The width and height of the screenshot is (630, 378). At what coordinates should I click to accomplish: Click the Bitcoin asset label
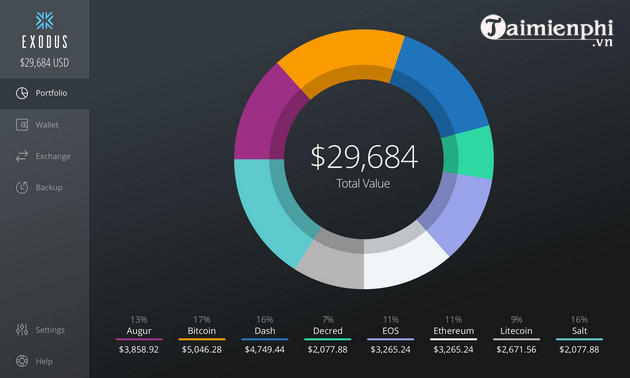(x=202, y=331)
